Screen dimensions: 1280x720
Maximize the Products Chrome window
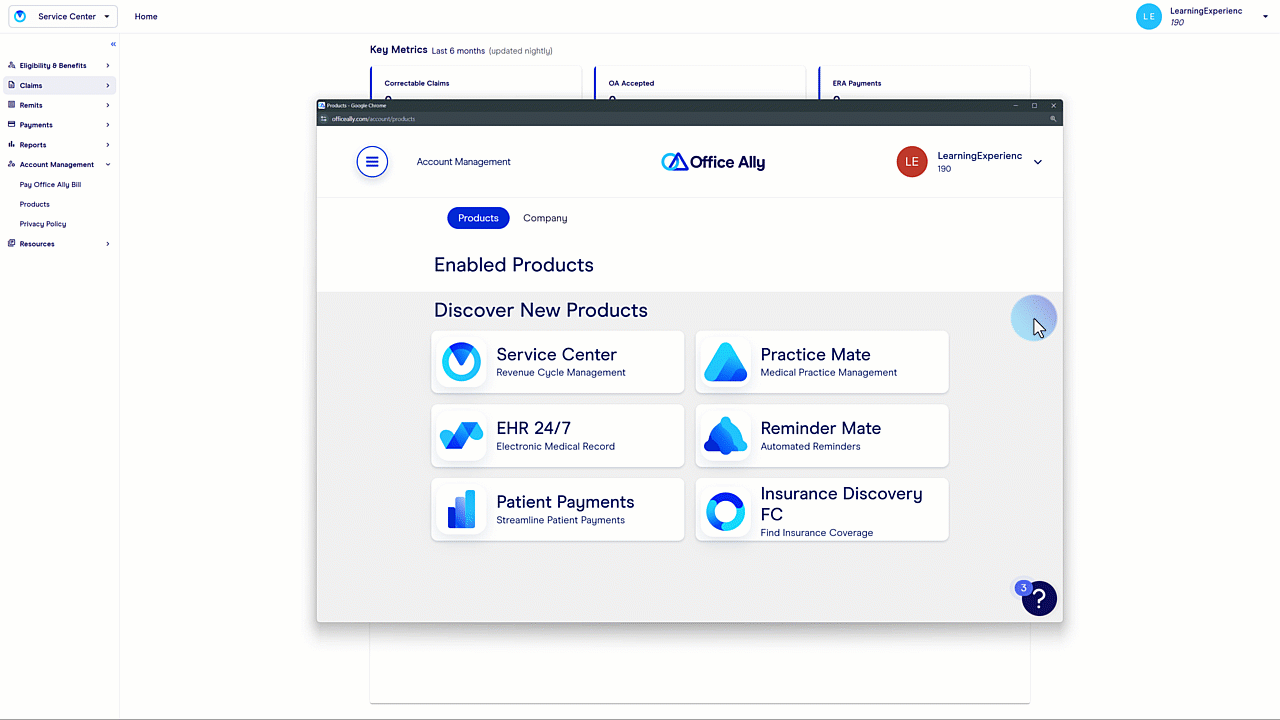click(1034, 105)
